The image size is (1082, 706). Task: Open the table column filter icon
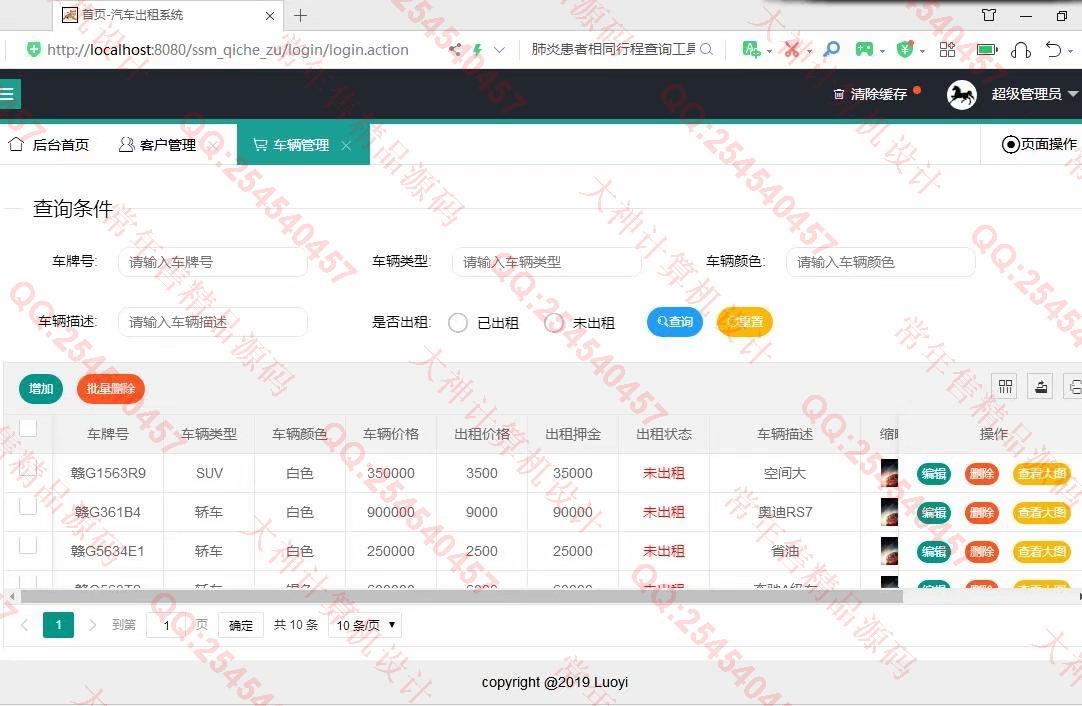pyautogui.click(x=1005, y=386)
